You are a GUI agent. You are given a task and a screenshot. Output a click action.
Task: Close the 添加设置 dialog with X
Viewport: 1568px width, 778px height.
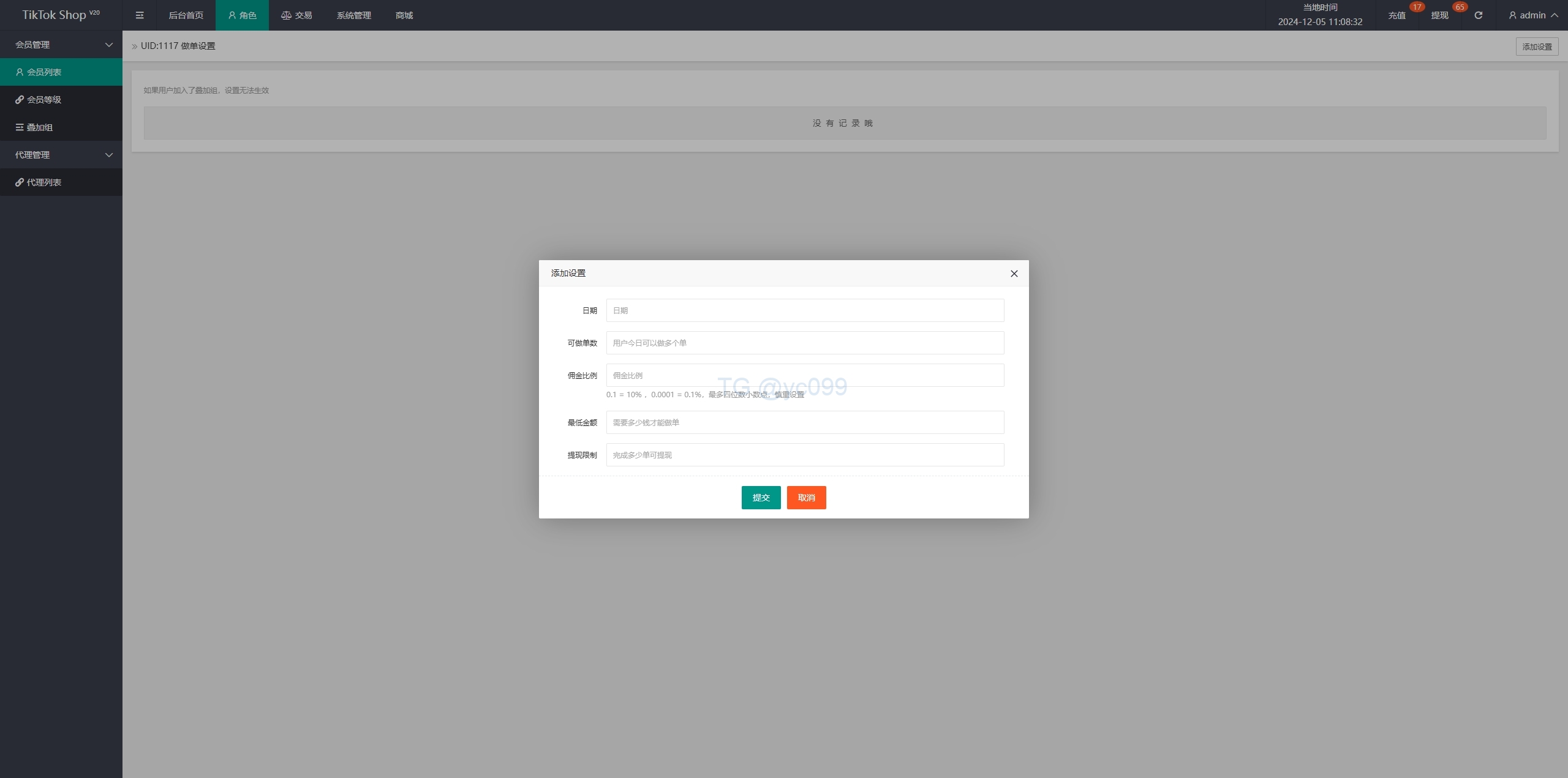[x=1014, y=274]
